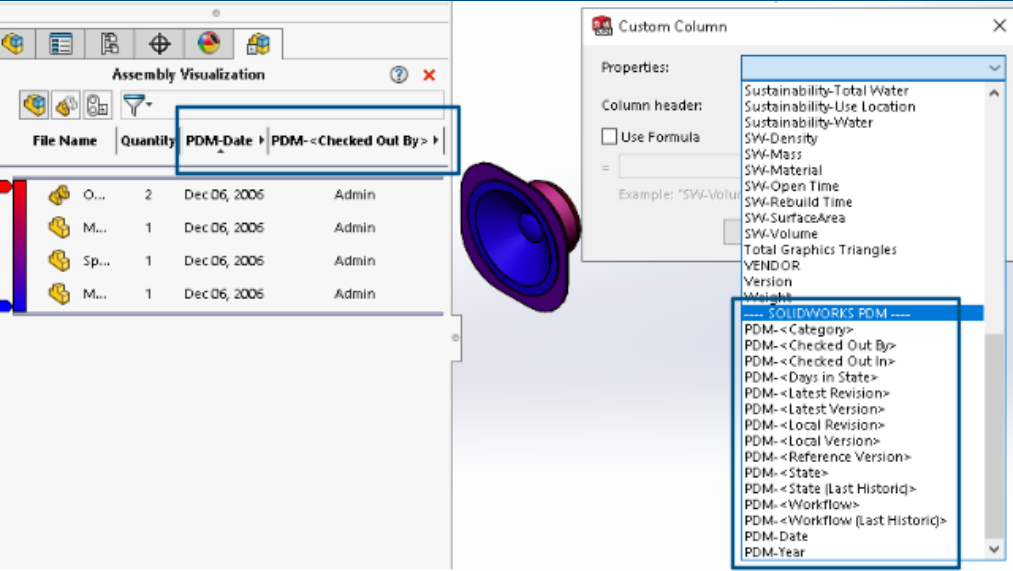Image resolution: width=1013 pixels, height=571 pixels.
Task: Choose PDM-<Checked Out In> property
Action: pyautogui.click(x=820, y=361)
